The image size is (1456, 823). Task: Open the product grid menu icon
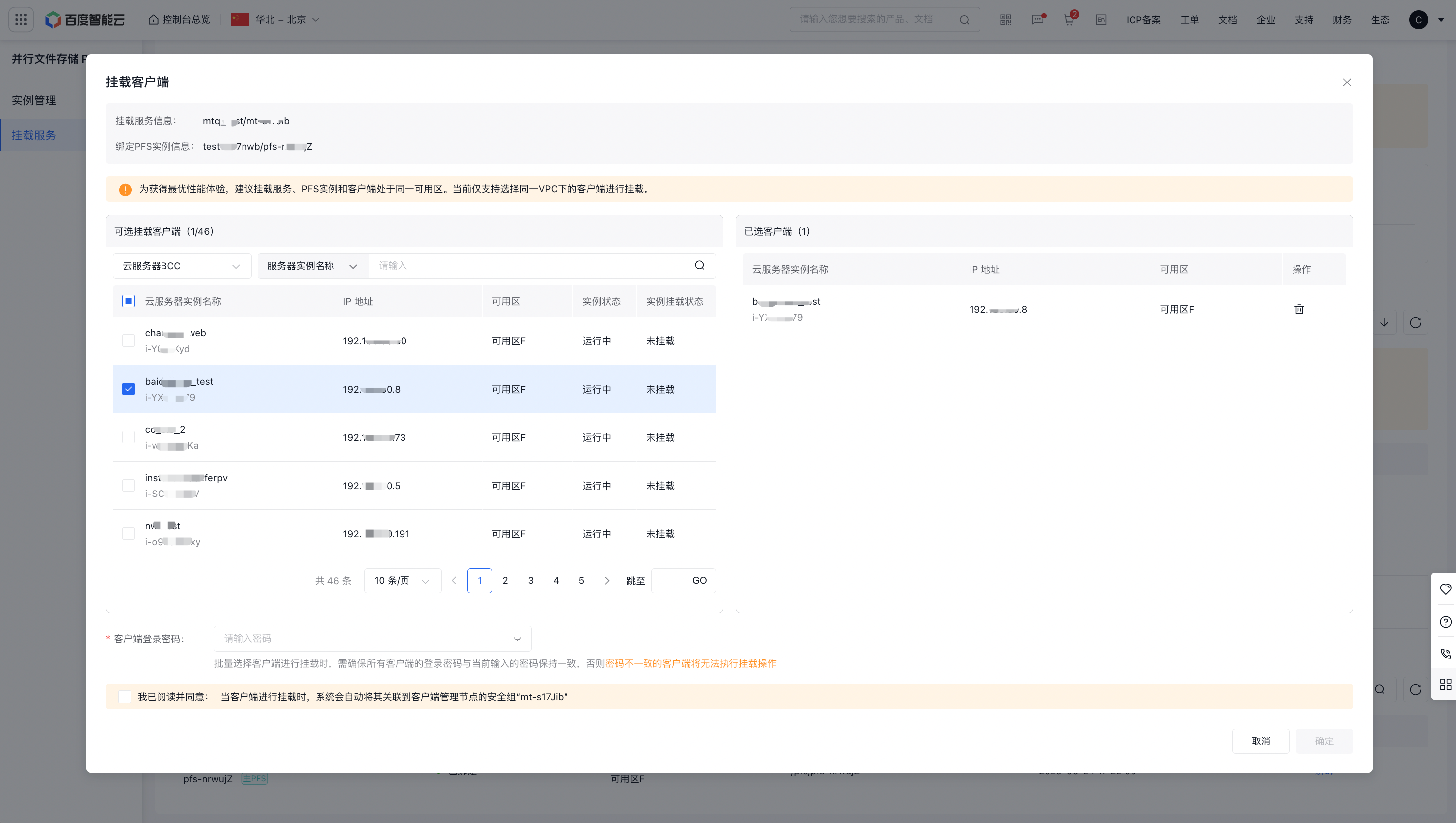click(21, 20)
